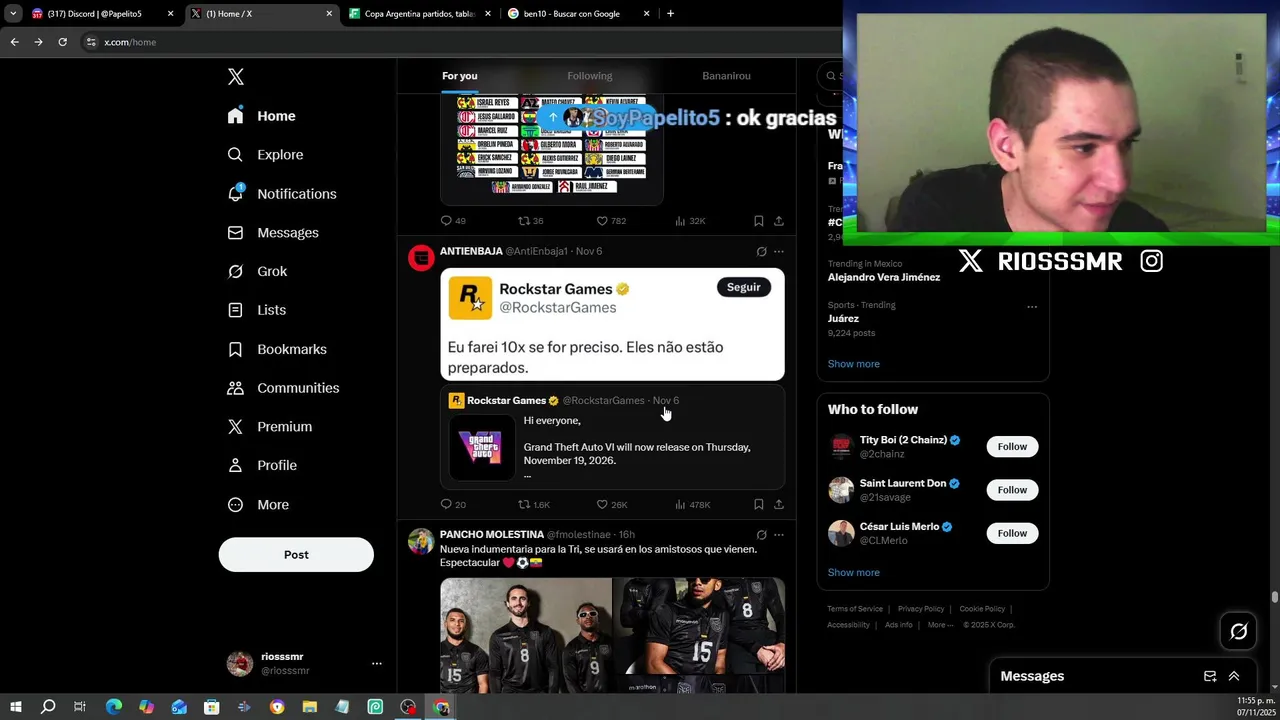Open the PANCHO MOLESTINA profile avatar

tap(421, 541)
